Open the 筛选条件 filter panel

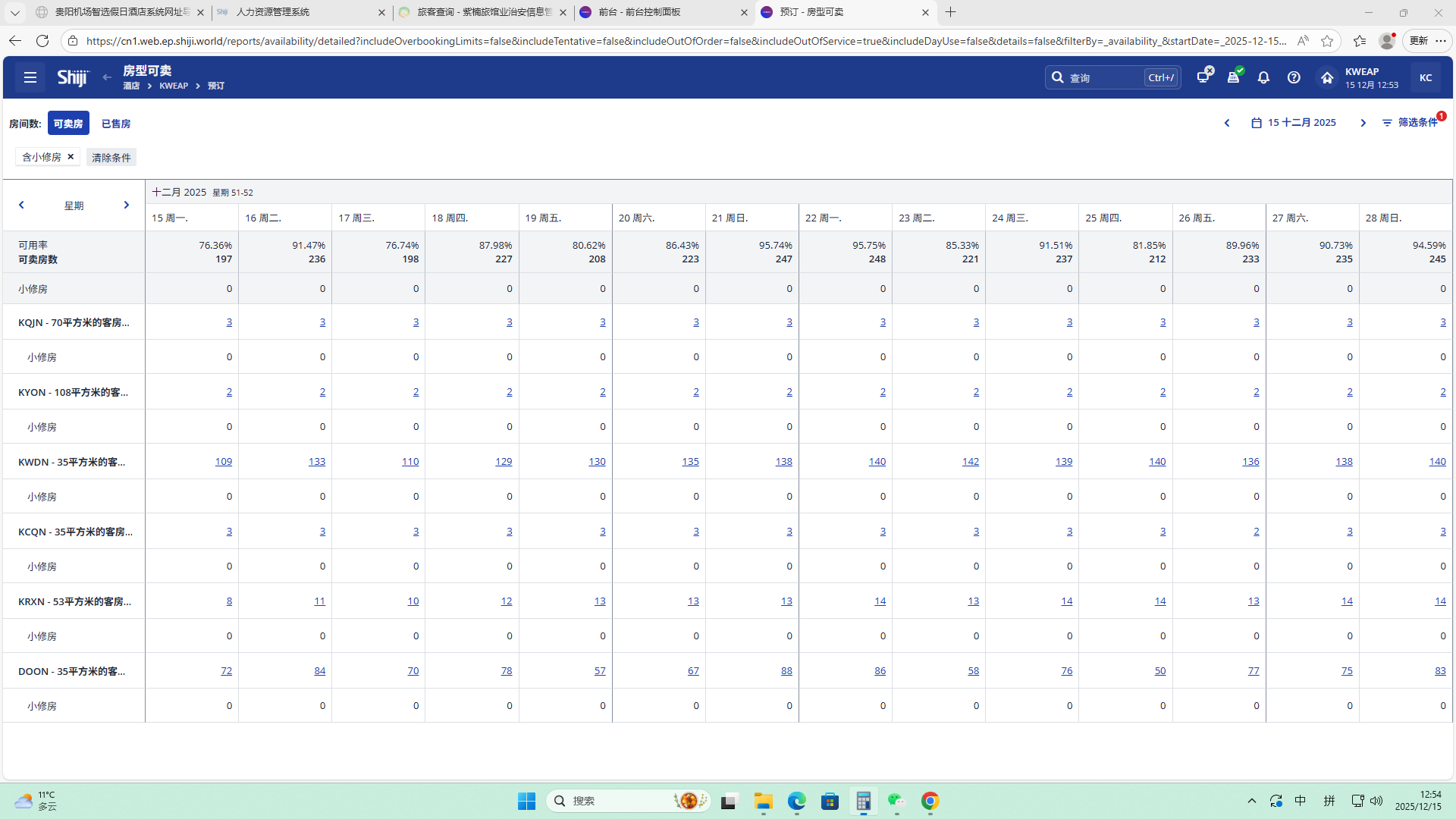pyautogui.click(x=1410, y=123)
